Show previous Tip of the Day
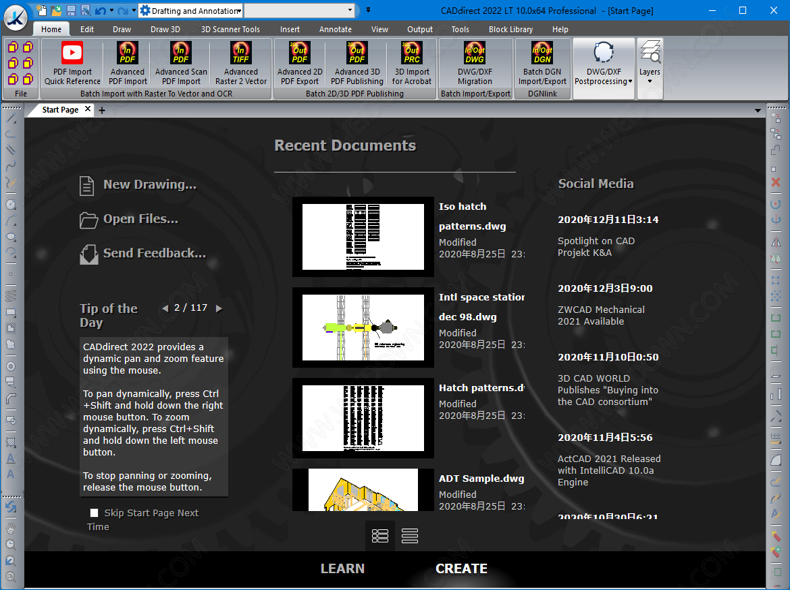Viewport: 790px width, 590px height. (165, 308)
